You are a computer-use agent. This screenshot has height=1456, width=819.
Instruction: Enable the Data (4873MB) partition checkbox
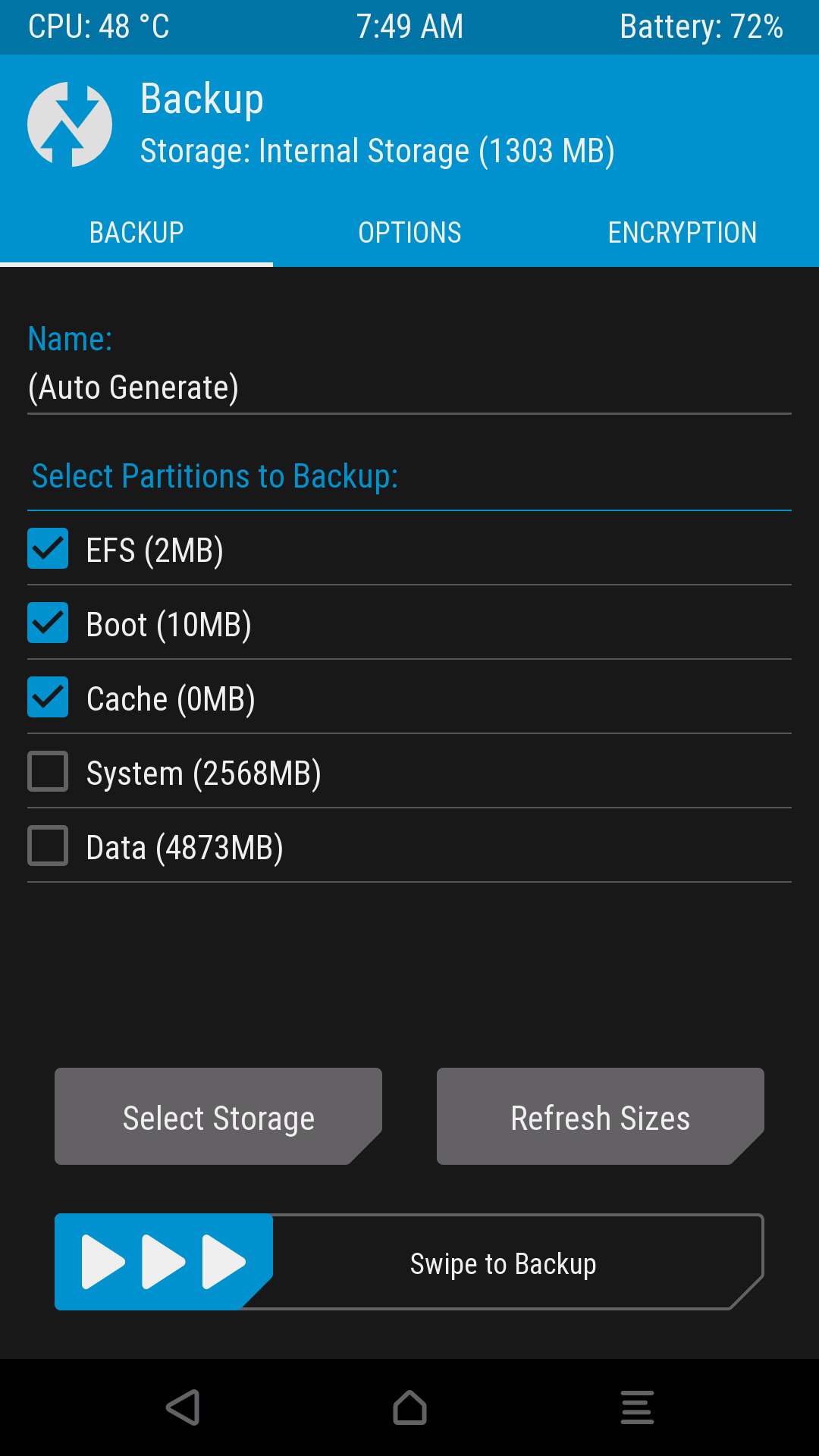48,846
